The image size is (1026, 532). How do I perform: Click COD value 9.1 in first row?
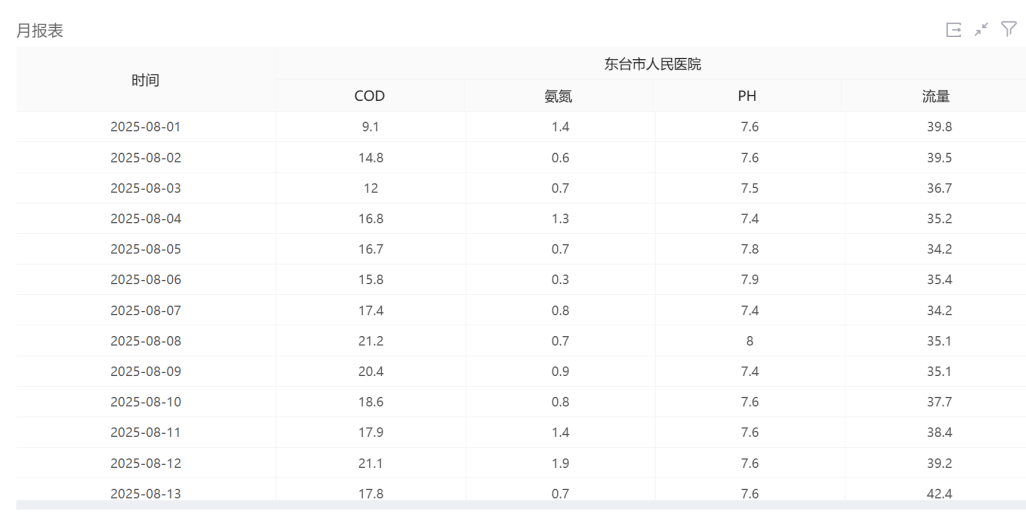click(x=370, y=127)
